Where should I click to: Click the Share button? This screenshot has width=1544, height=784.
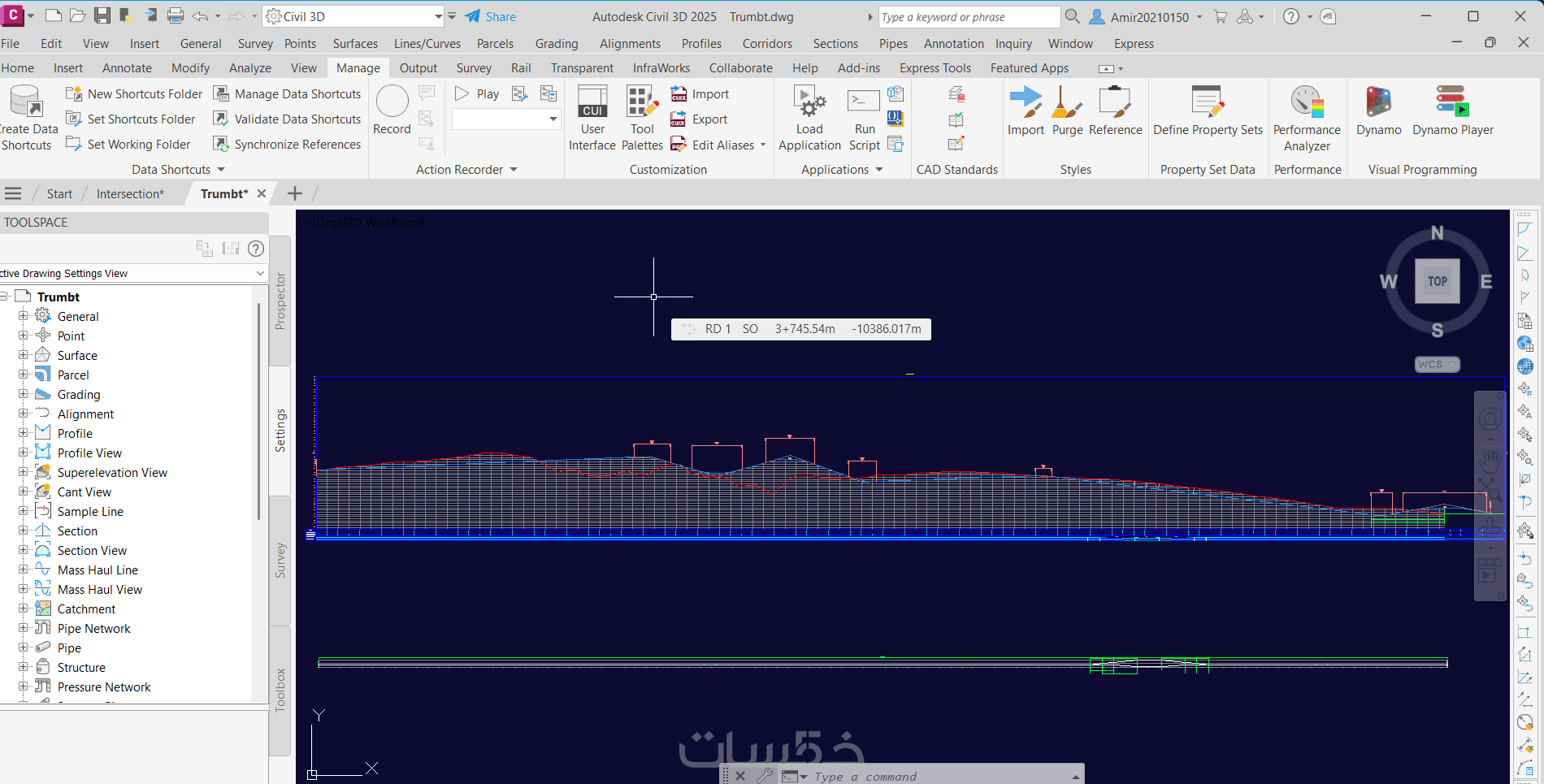[x=491, y=16]
